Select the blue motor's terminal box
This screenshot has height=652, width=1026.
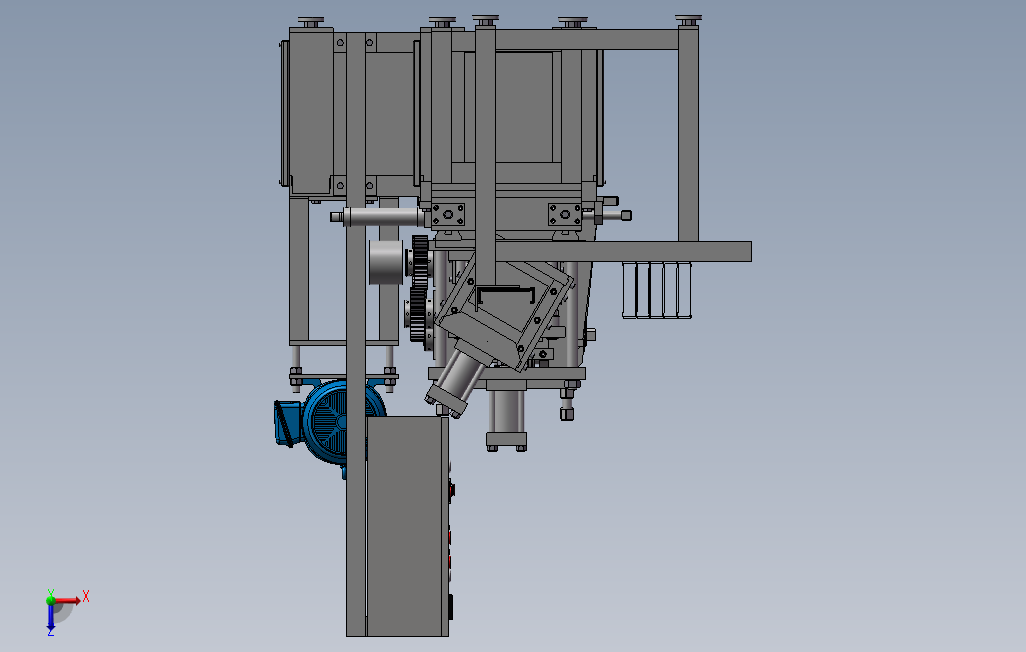coord(287,423)
